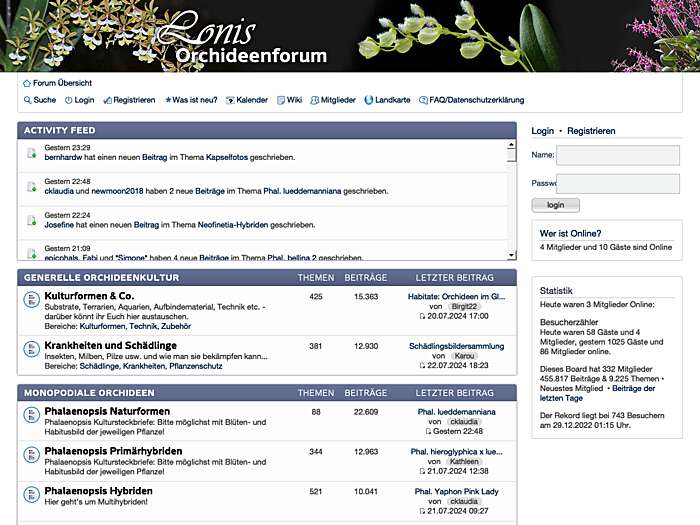The height and width of the screenshot is (525, 700).
Task: Open Schädlinge sub-area link
Action: point(99,366)
